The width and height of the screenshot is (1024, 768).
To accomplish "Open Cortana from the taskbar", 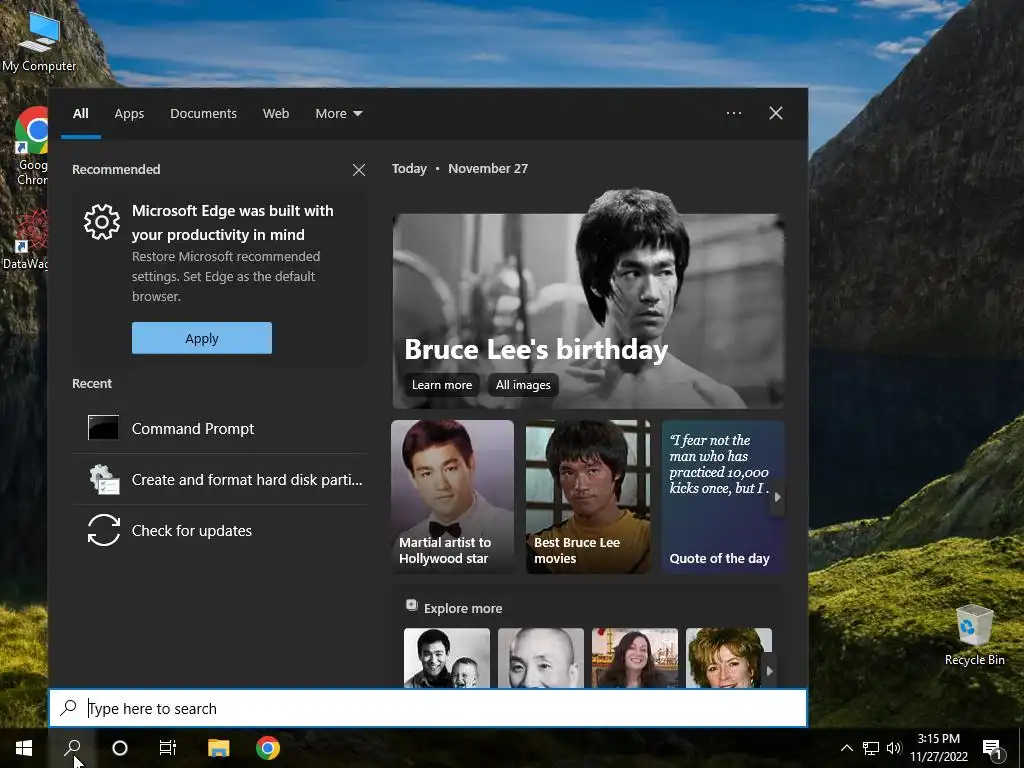I will 120,748.
